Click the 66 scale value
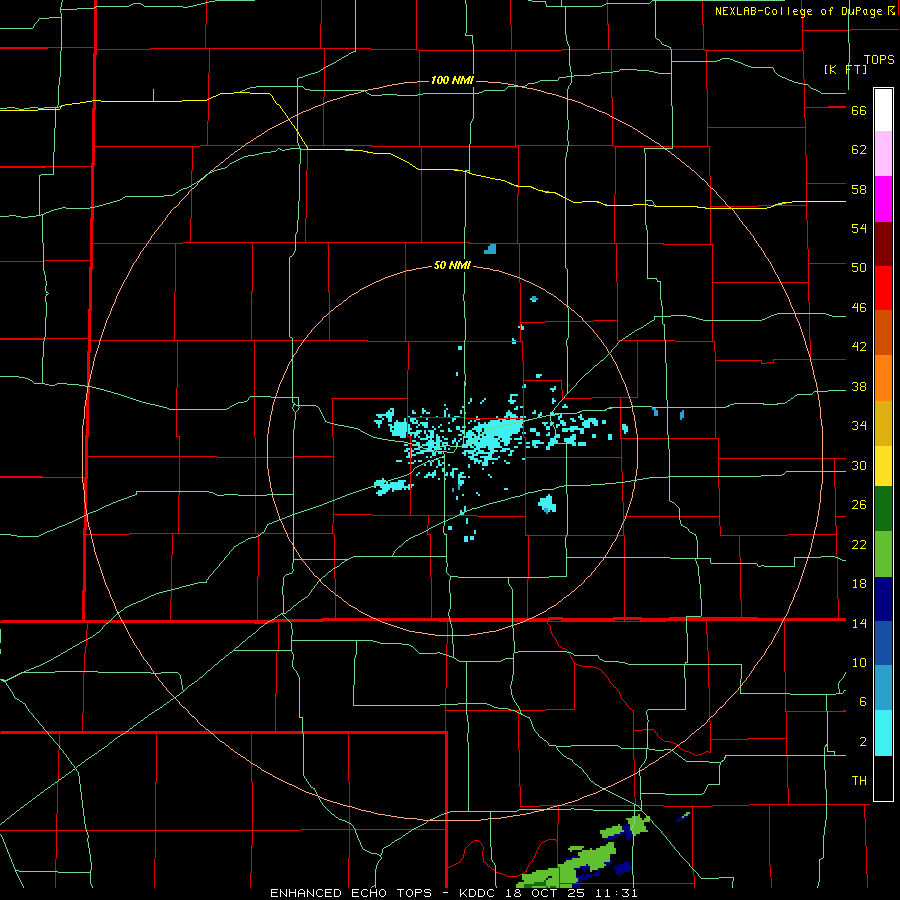 point(859,111)
